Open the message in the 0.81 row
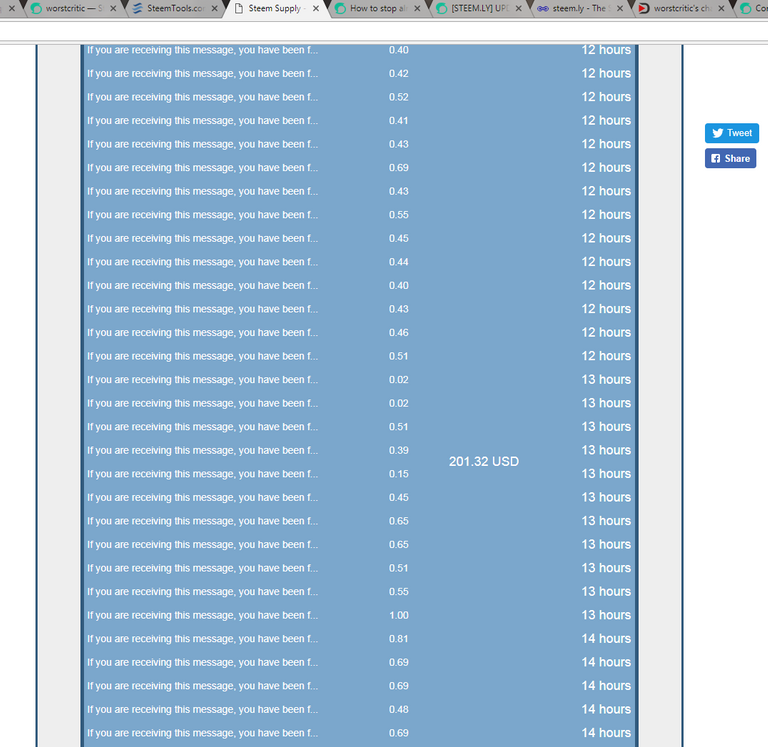 point(202,639)
